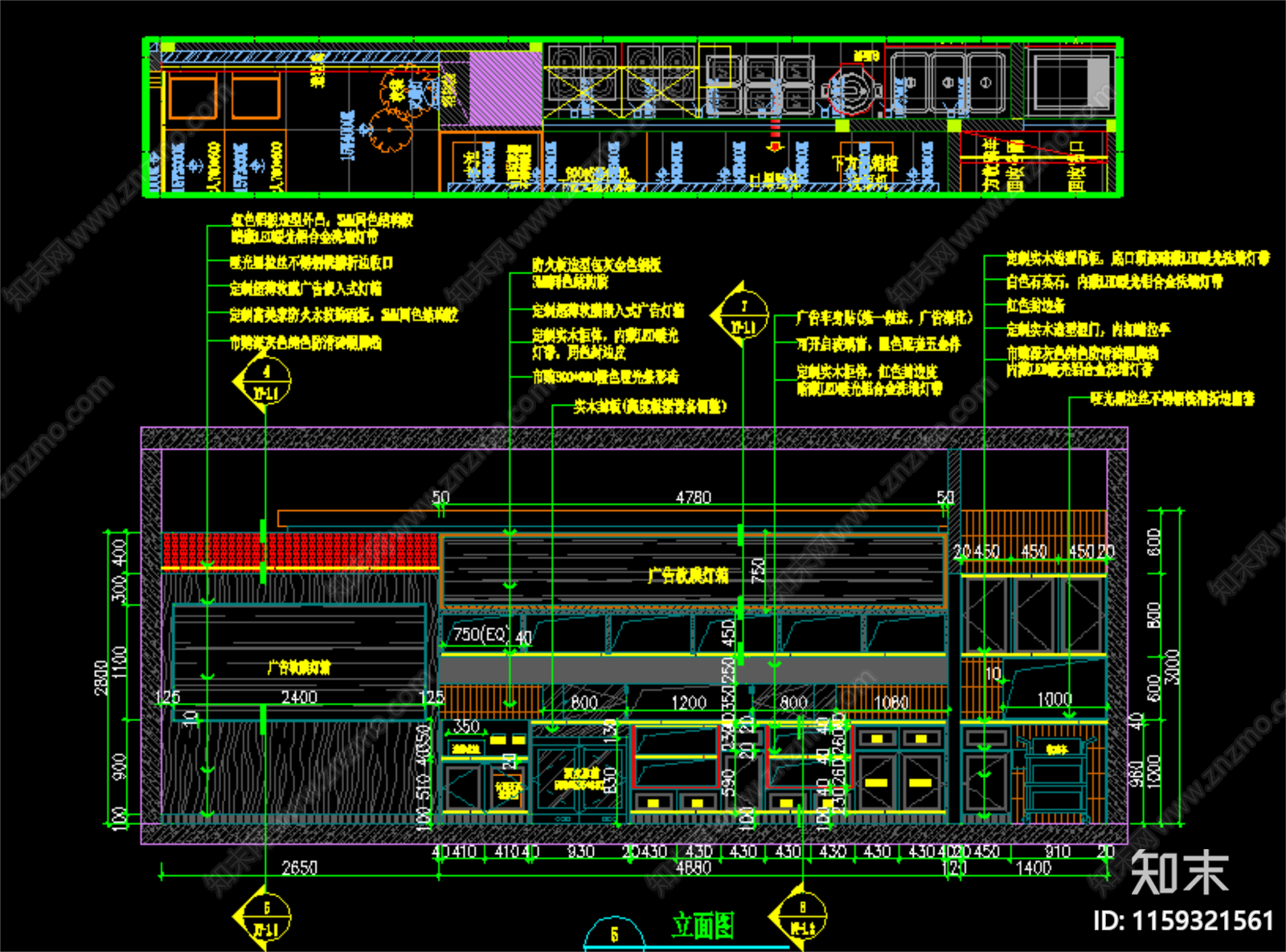Click section marker diamond numbered 7
This screenshot has width=1286, height=952.
click(x=741, y=315)
